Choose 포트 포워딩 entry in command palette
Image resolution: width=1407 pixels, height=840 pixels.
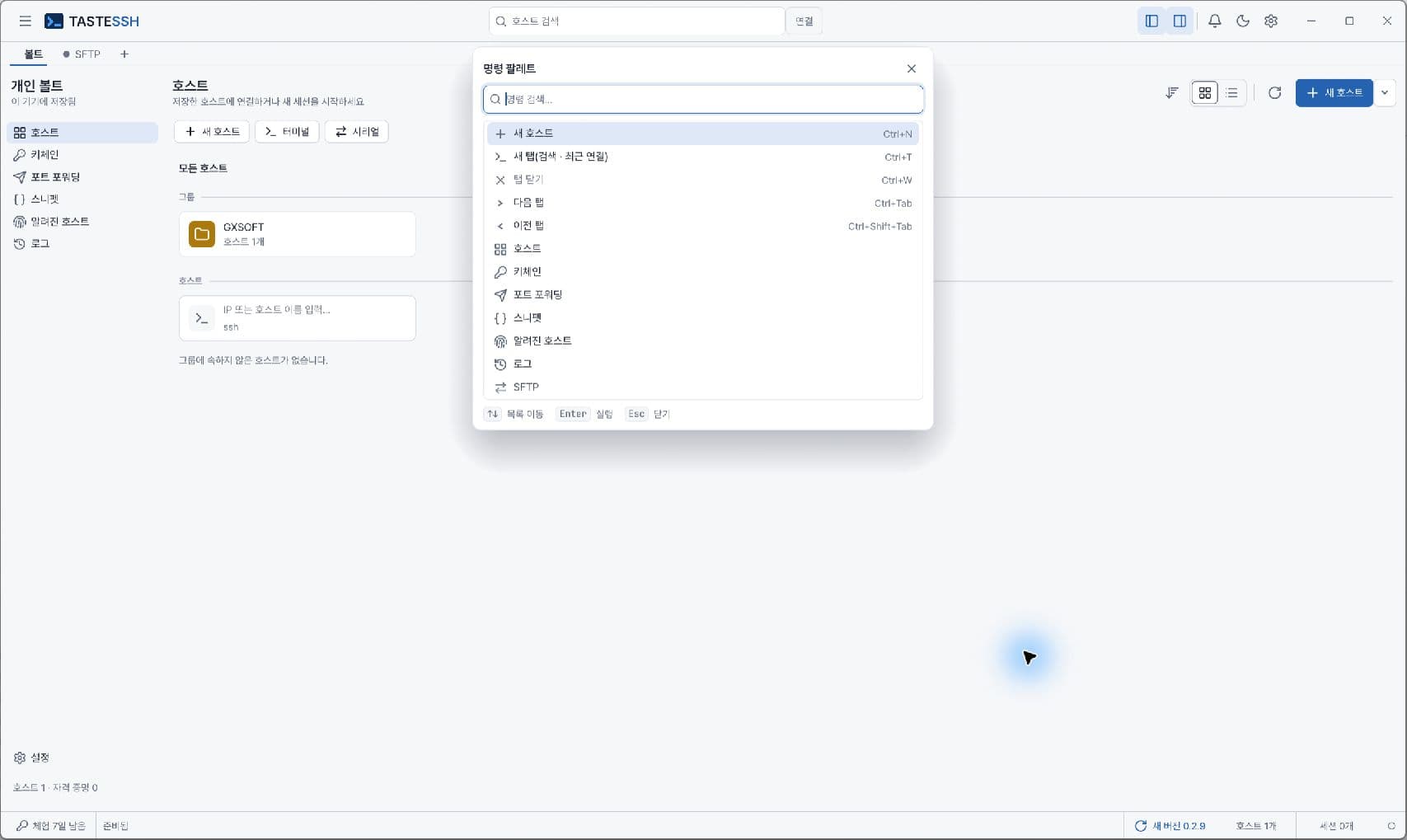[703, 295]
